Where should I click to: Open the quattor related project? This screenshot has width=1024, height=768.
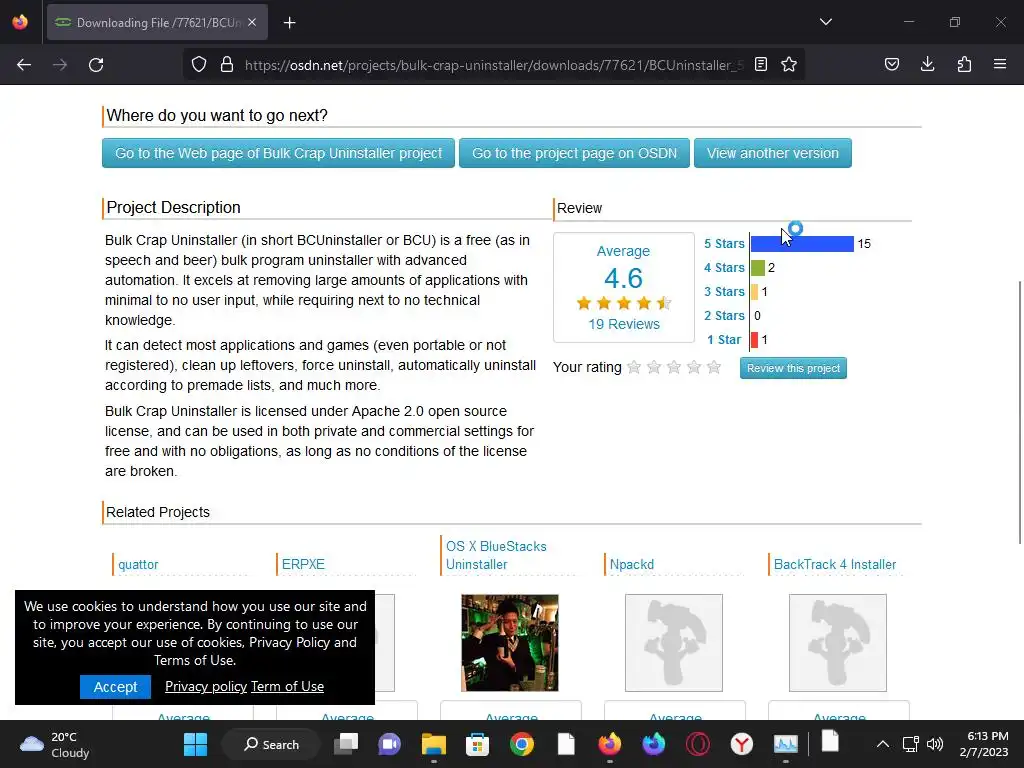[x=138, y=564]
